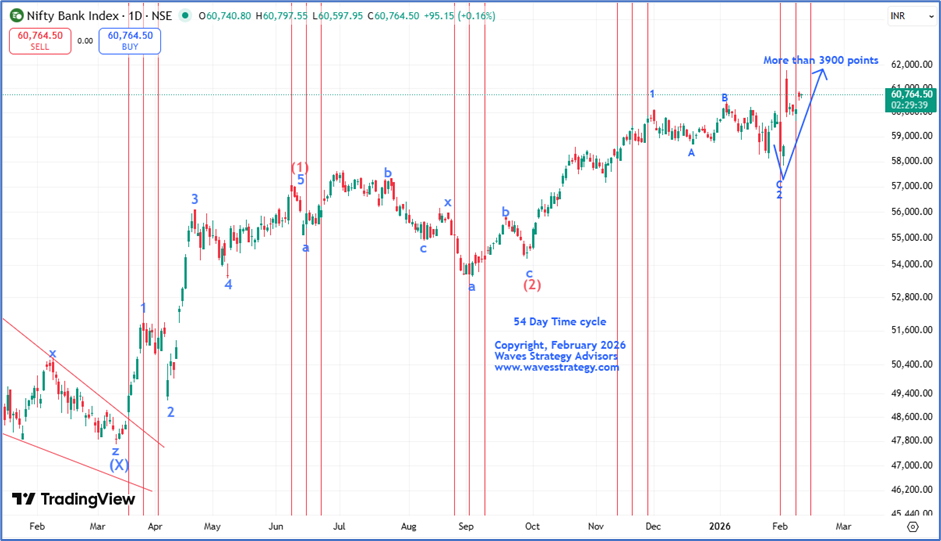Click the 49,400.00 price axis label
Screen dimensions: 941x541
click(912, 393)
